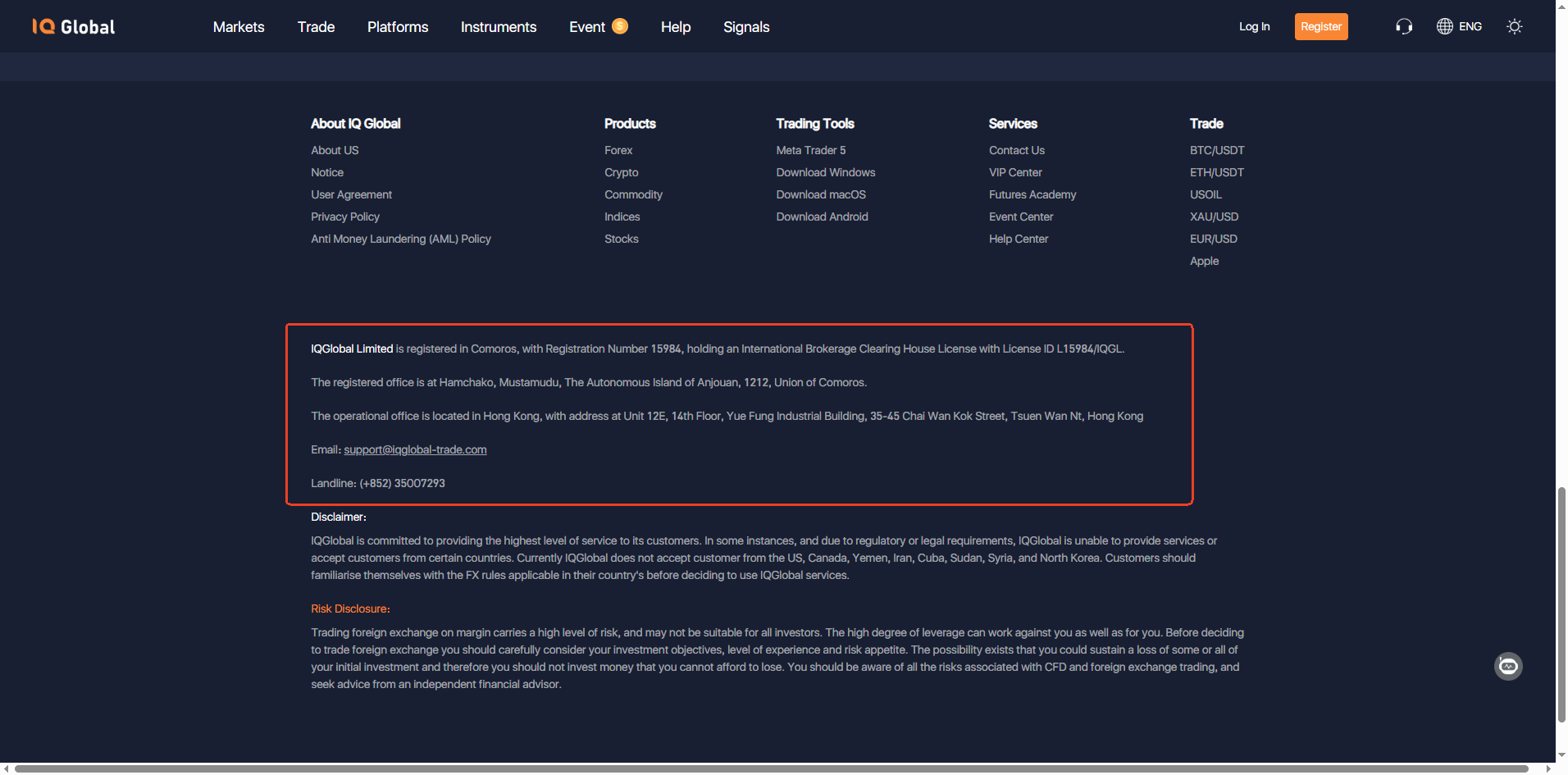Open the Platforms menu

point(398,27)
